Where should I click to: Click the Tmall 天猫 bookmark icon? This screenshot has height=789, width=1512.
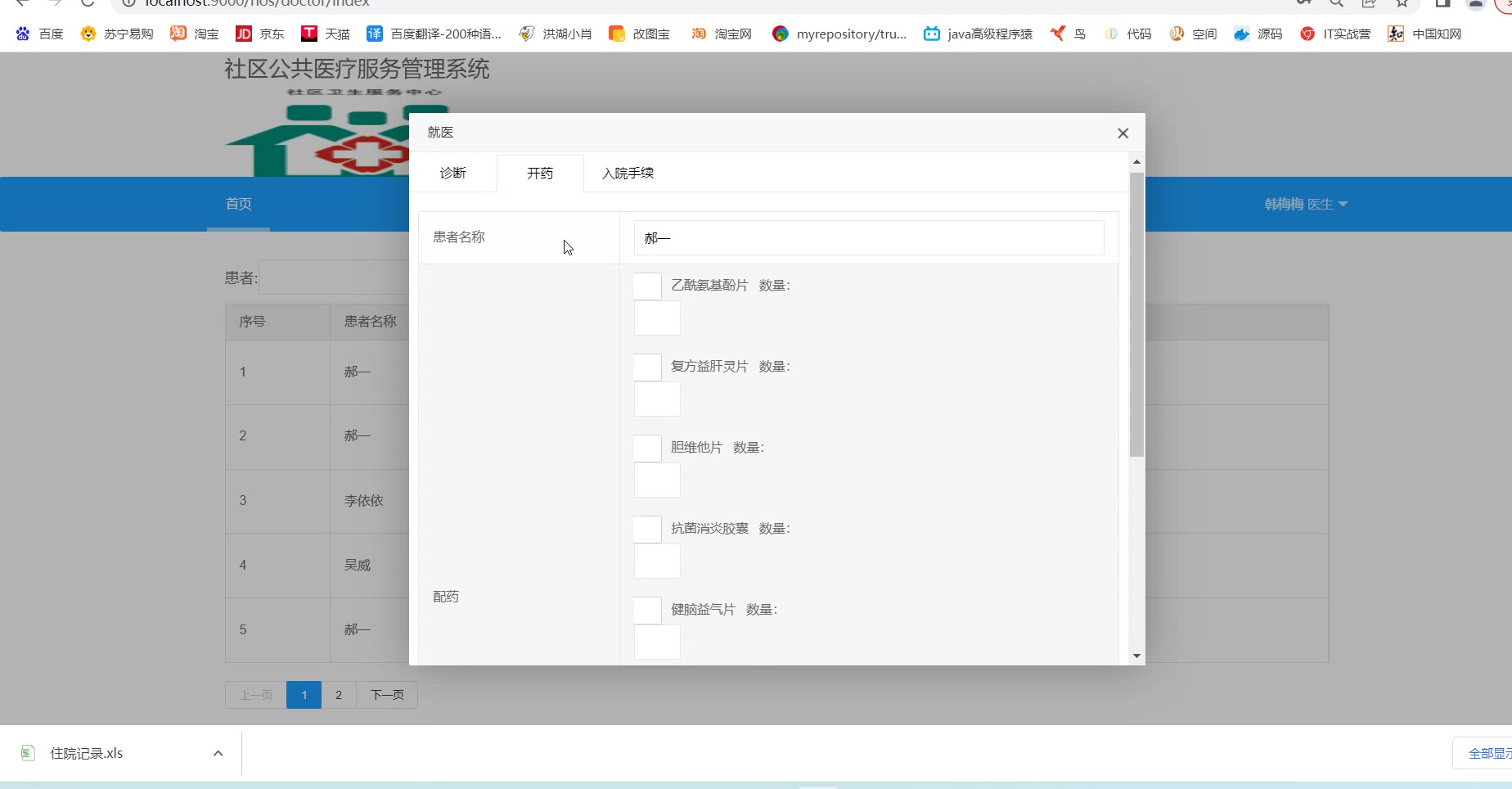point(309,34)
